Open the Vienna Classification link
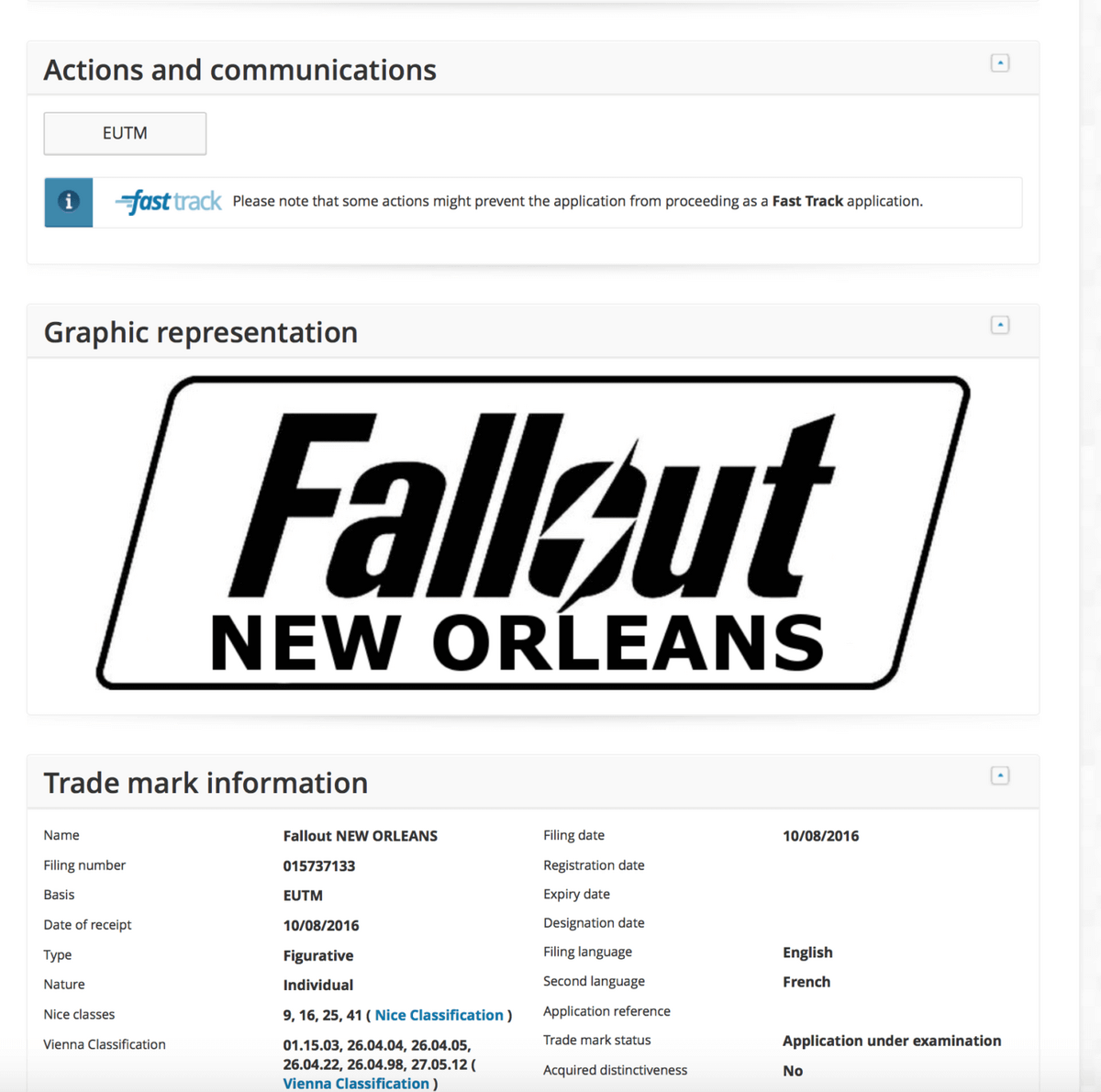Screen dimensions: 1101x1092 (356, 1083)
